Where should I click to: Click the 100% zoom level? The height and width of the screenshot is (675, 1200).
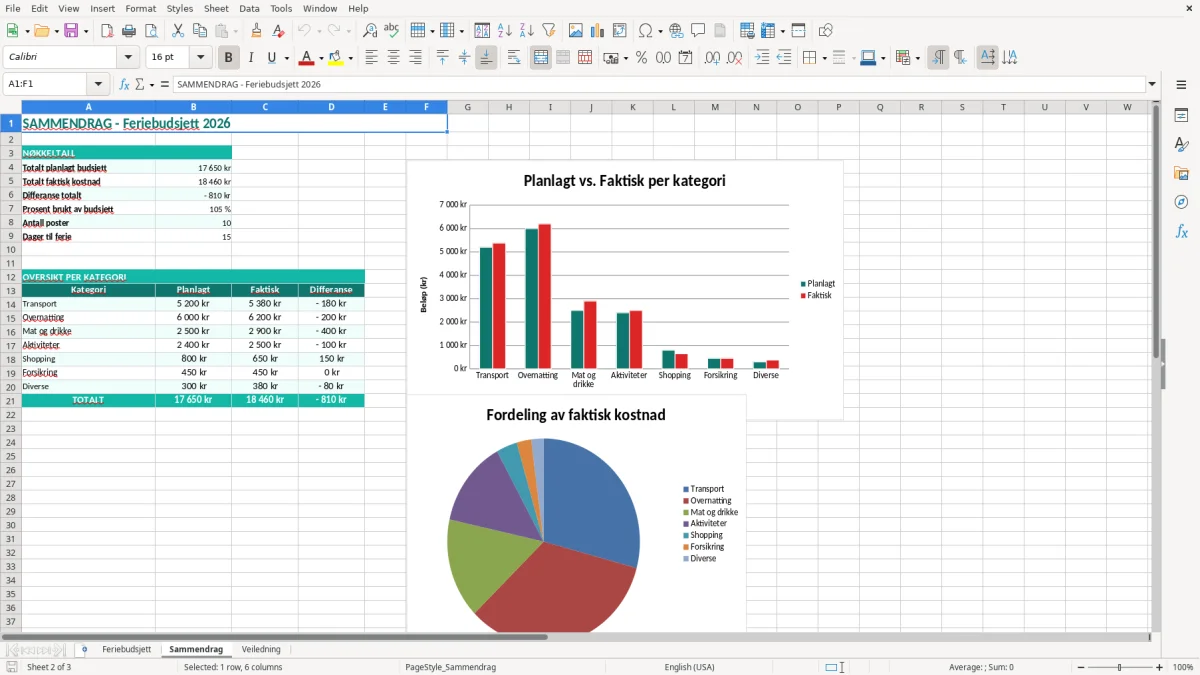coord(1183,667)
